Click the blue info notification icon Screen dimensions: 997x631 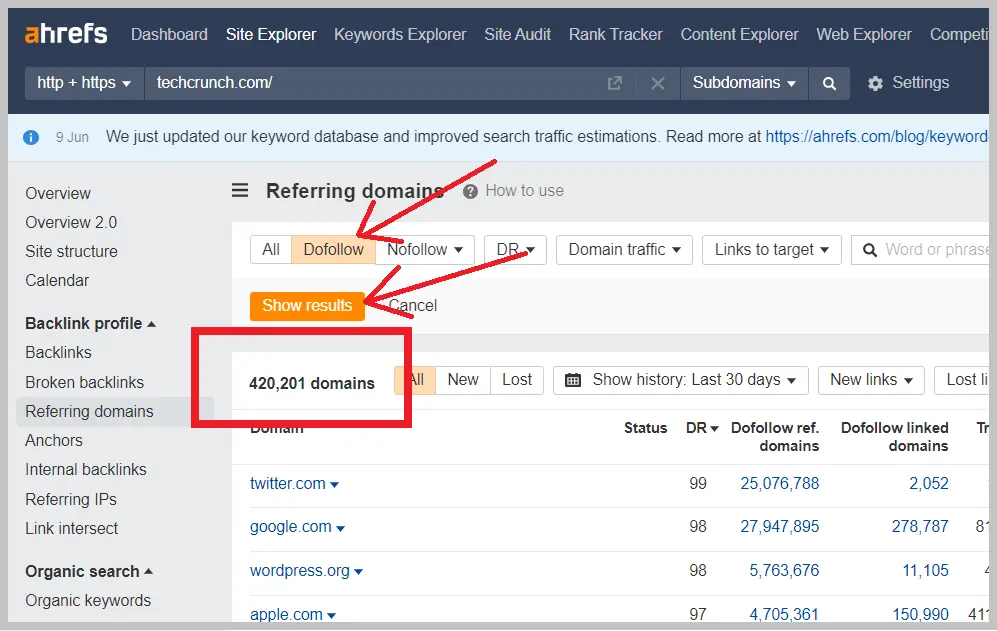coord(31,137)
